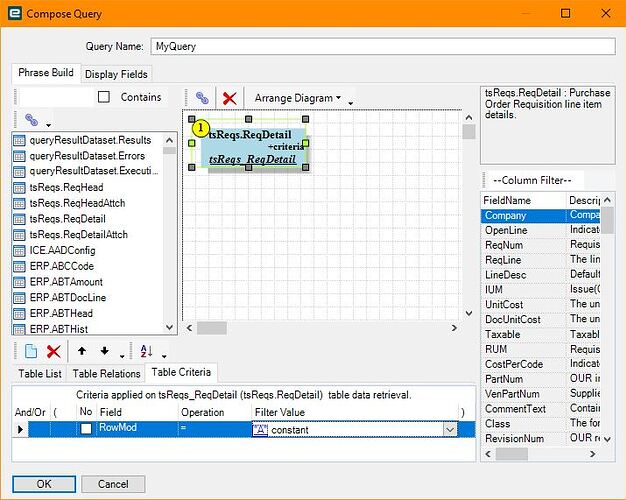626x500 pixels.
Task: Click the constant type icon in Filter Value
Action: click(260, 430)
